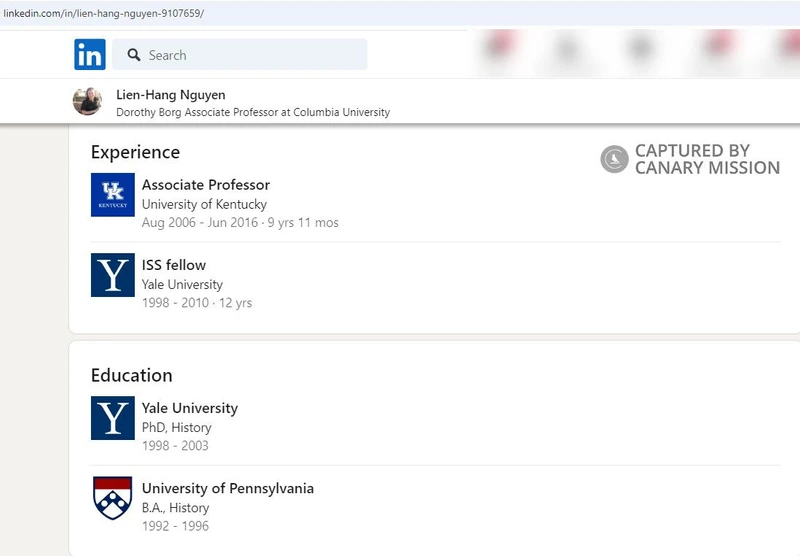
Task: Click the 1992 - 1996 education dates
Action: click(175, 526)
